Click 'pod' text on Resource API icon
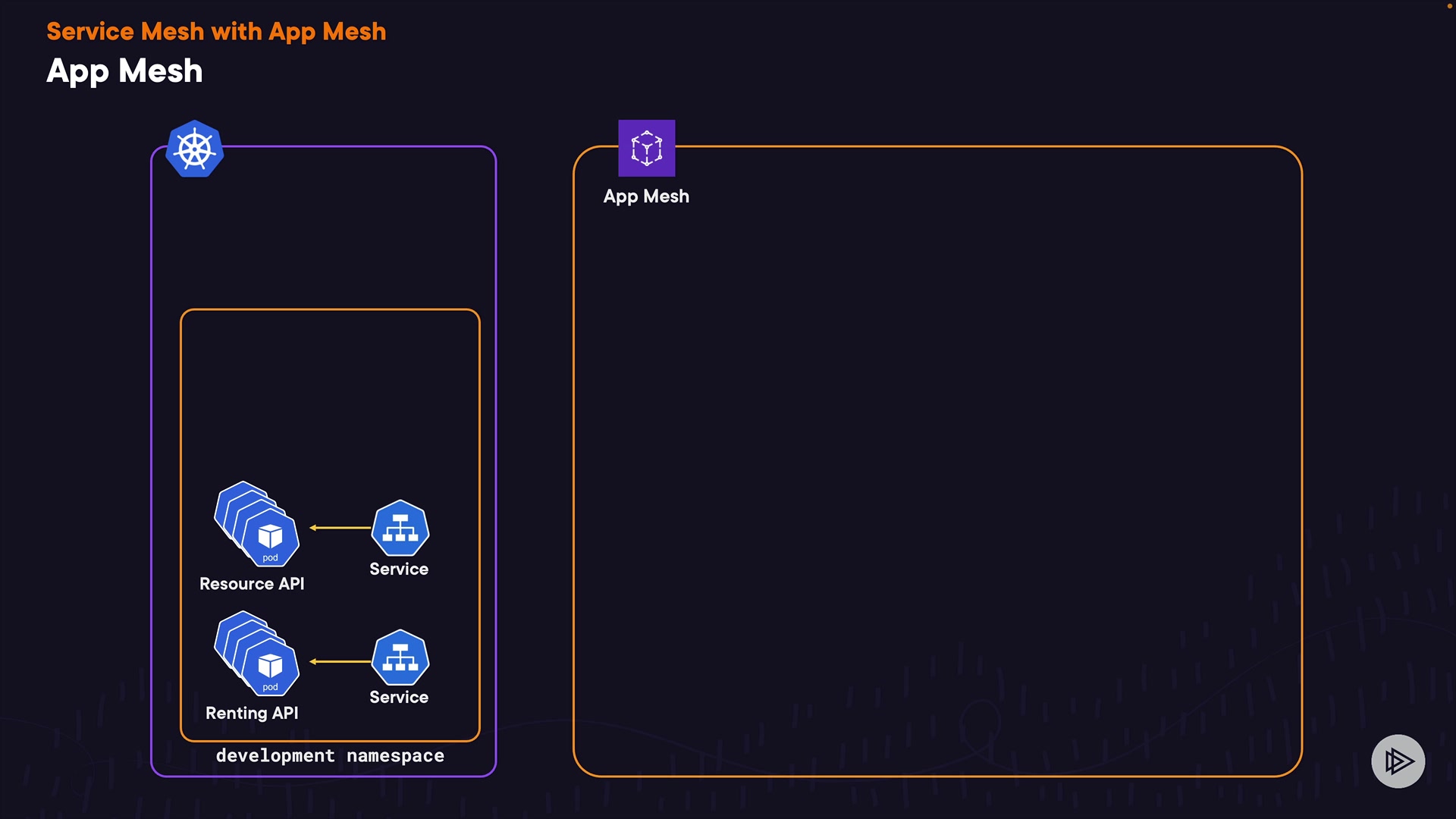The width and height of the screenshot is (1456, 819). click(270, 558)
